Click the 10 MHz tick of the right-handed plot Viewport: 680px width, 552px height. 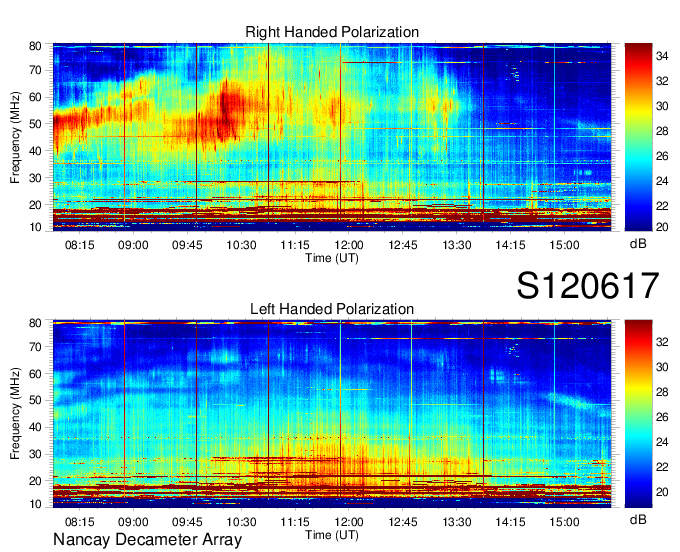tap(35, 227)
